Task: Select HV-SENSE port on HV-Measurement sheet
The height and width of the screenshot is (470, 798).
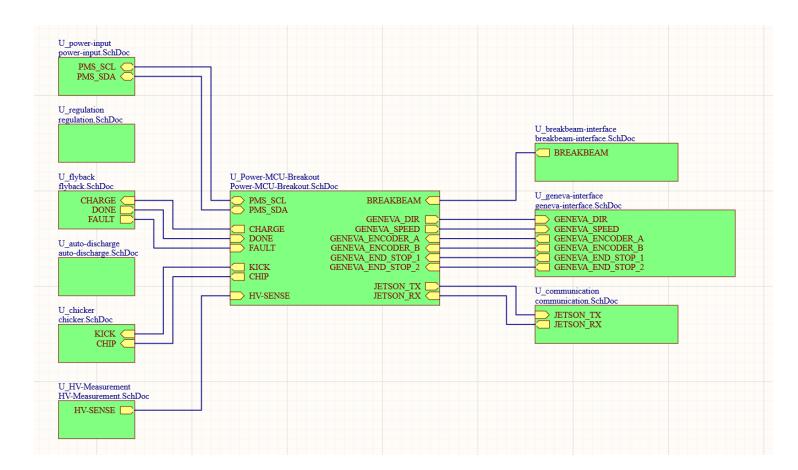Action: pos(127,410)
